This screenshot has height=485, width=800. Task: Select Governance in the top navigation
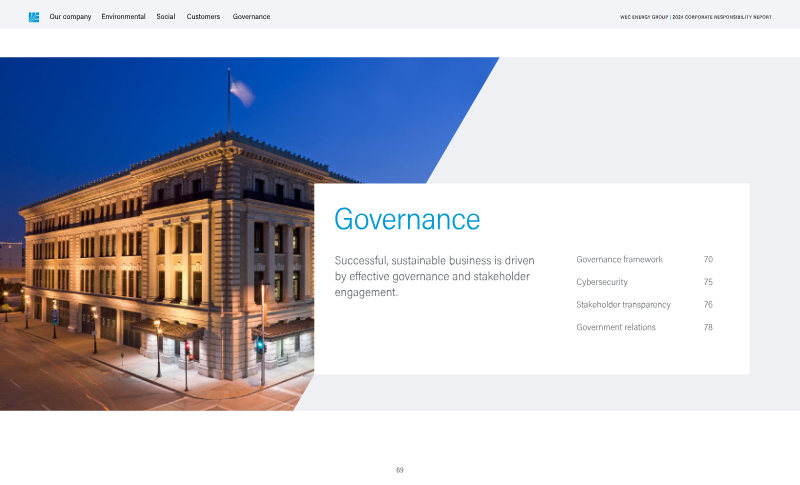point(251,17)
